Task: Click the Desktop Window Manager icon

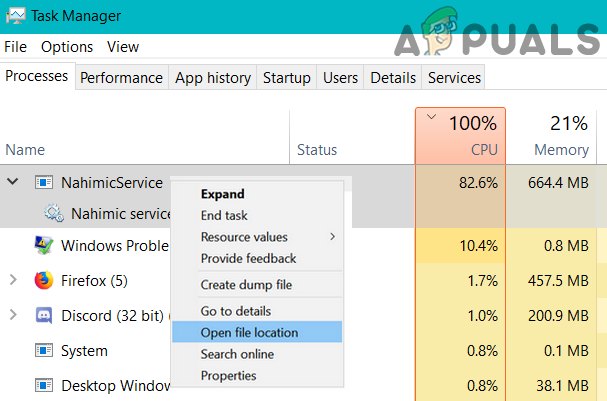Action: point(43,384)
